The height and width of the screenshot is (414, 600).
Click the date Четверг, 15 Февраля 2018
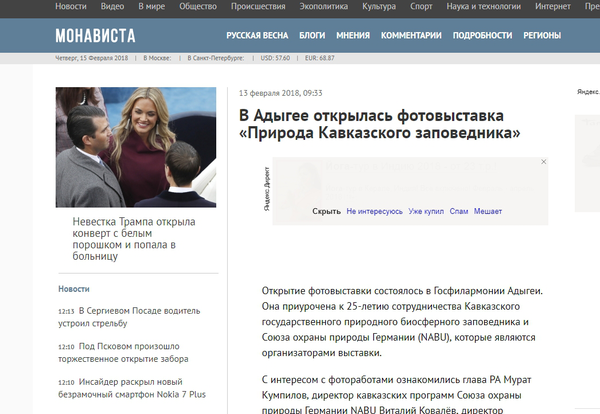[91, 58]
